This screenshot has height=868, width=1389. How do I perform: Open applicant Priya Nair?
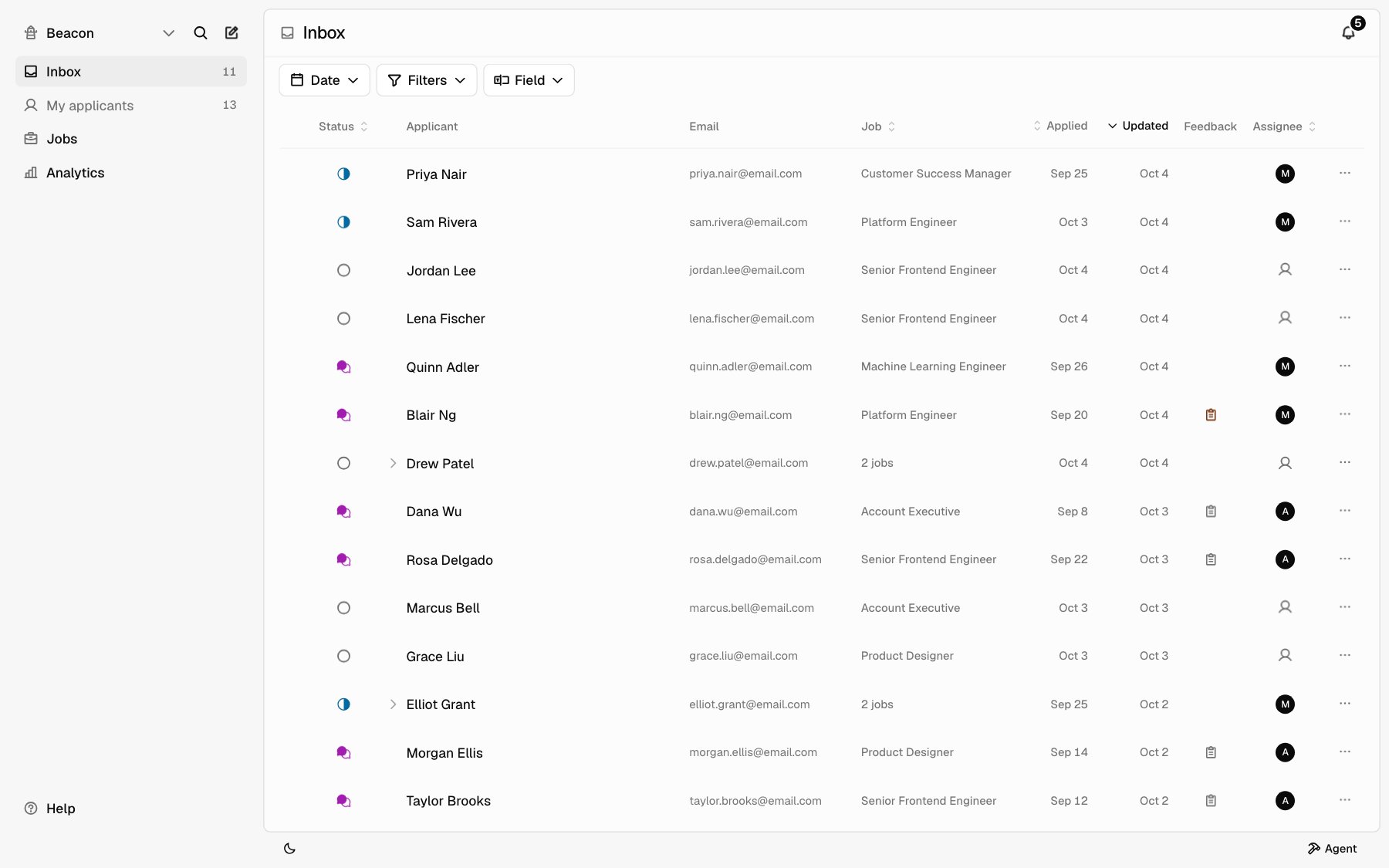(x=436, y=174)
